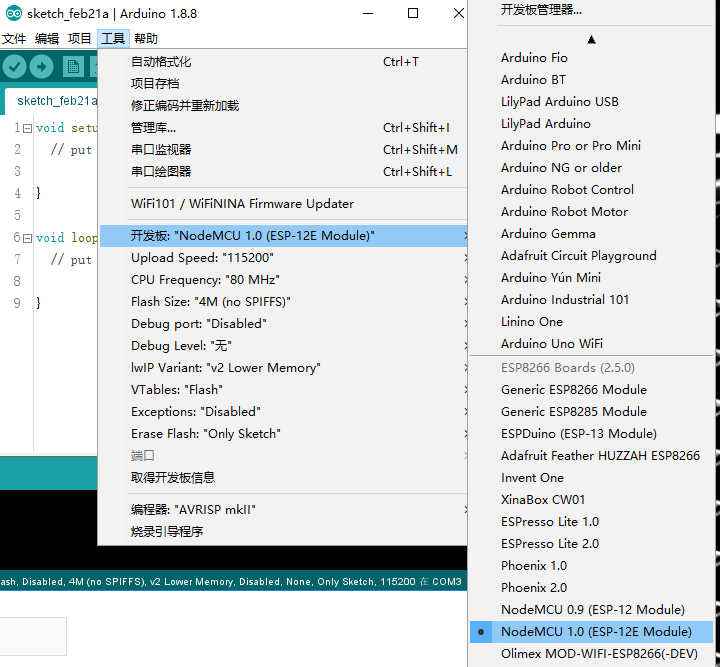
Task: Select the Linino One board
Action: click(x=591, y=322)
